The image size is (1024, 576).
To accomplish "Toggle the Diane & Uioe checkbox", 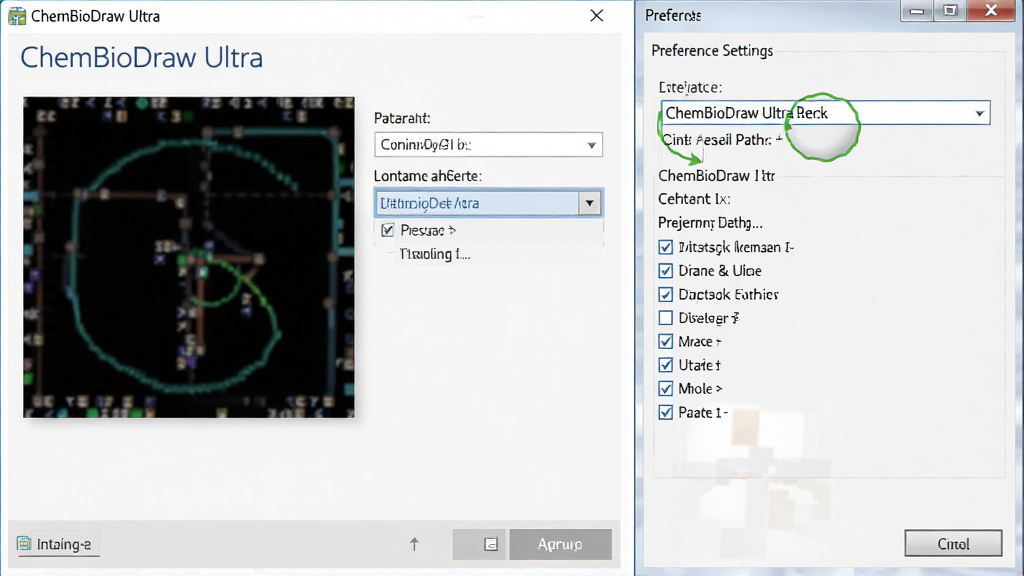I will point(665,271).
